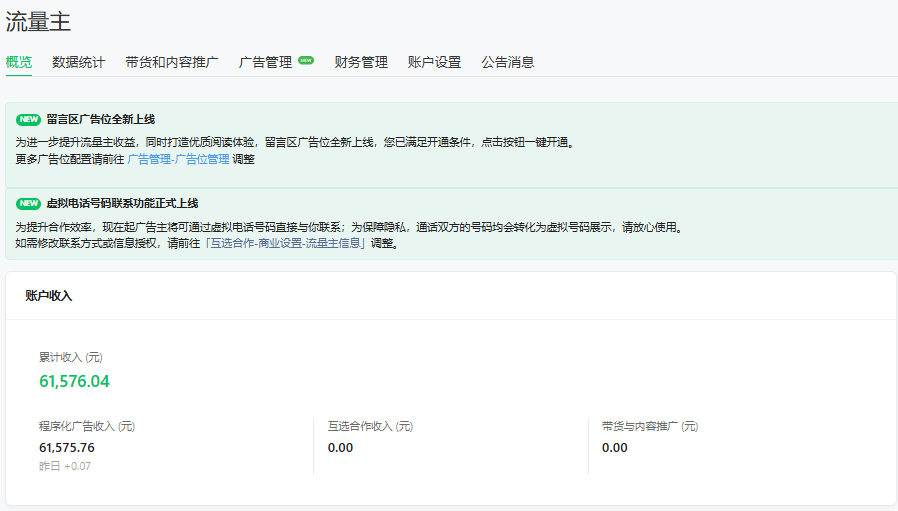Click the 账户收入 section heading

(48, 296)
